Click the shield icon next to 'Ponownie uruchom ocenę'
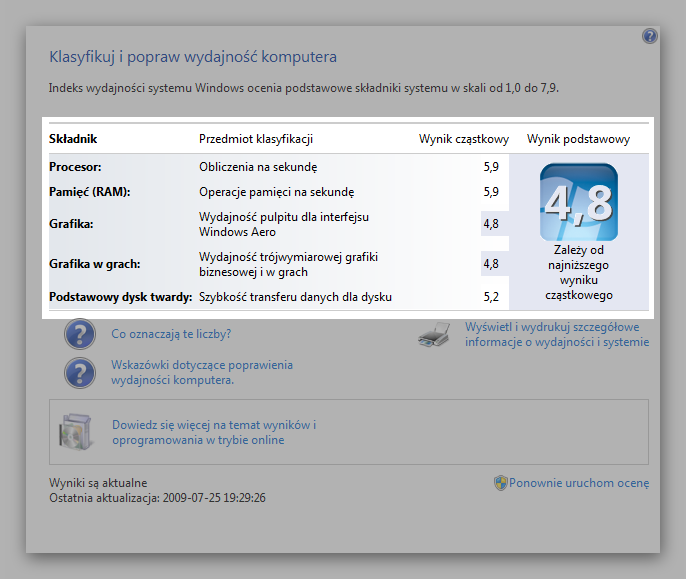This screenshot has width=686, height=579. pos(500,483)
